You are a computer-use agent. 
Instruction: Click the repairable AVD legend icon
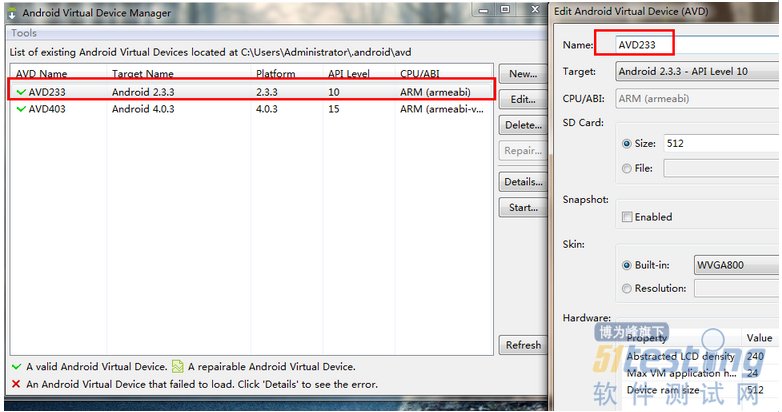178,367
